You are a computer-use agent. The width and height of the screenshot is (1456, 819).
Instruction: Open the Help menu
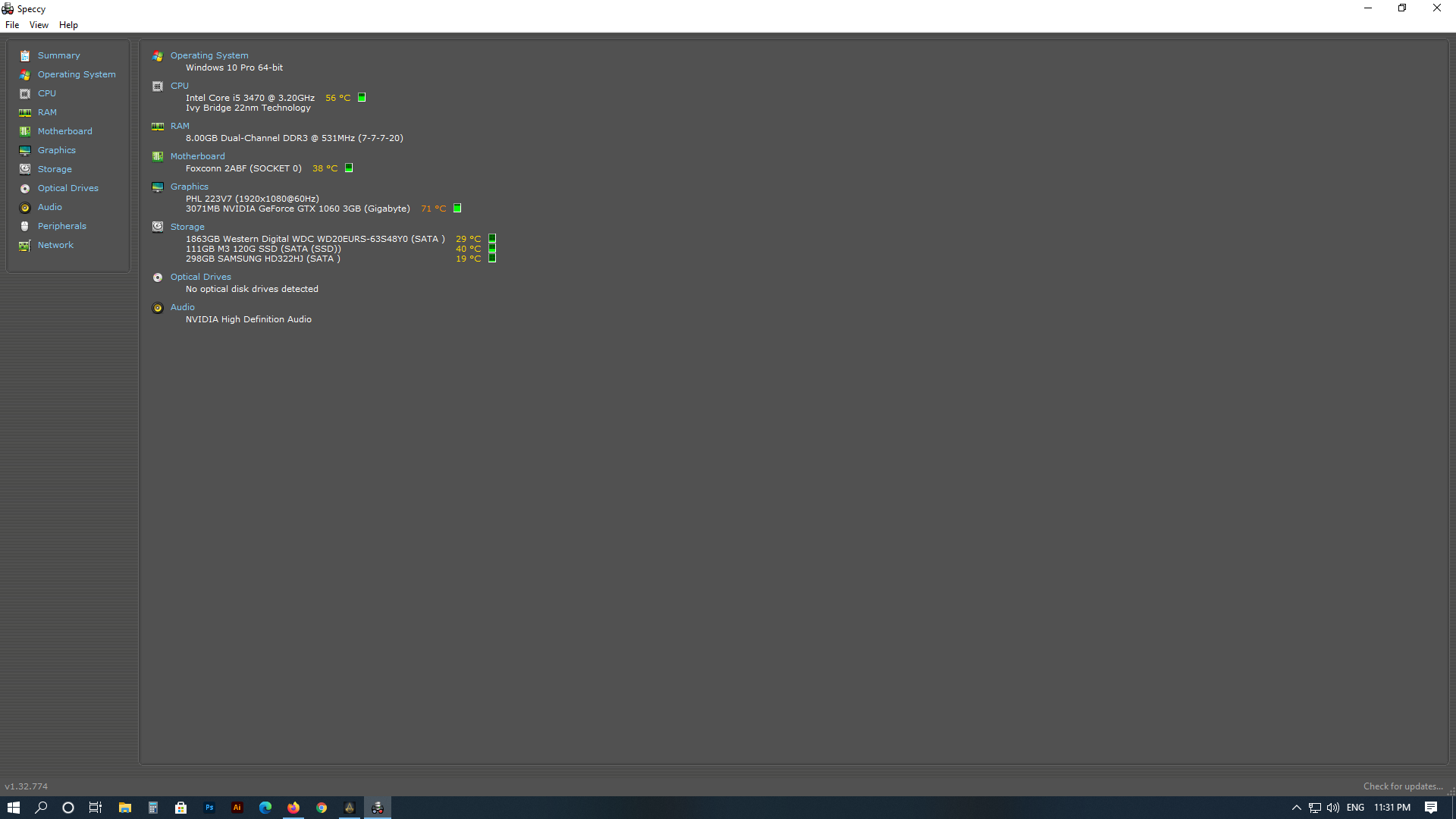pos(68,25)
